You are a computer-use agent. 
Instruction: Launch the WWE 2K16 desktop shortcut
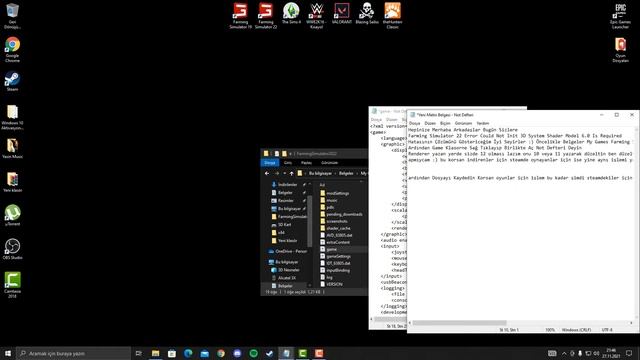click(x=316, y=16)
